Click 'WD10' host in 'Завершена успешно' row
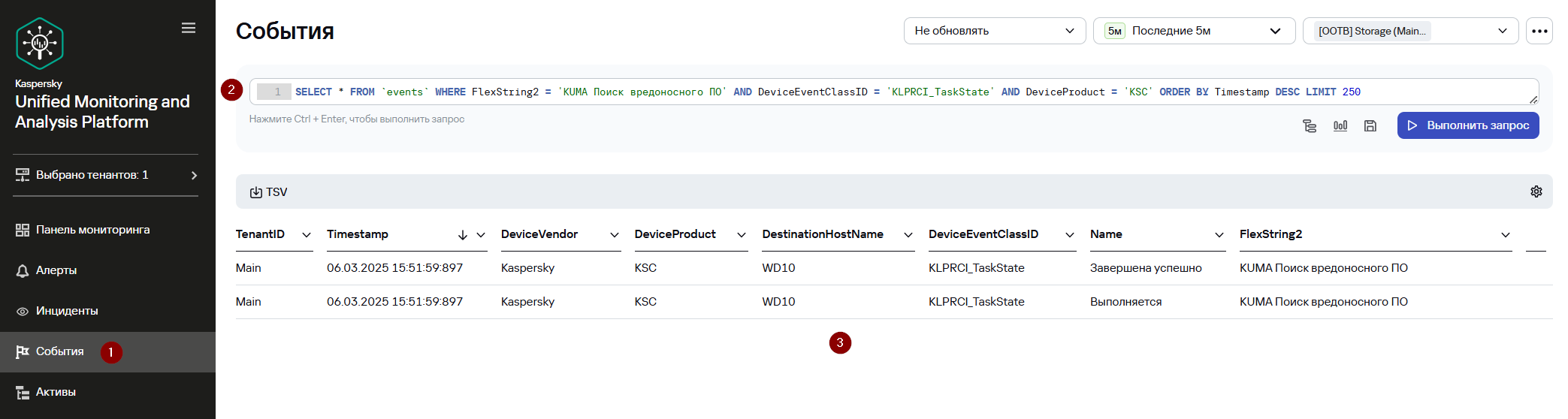 tap(778, 268)
